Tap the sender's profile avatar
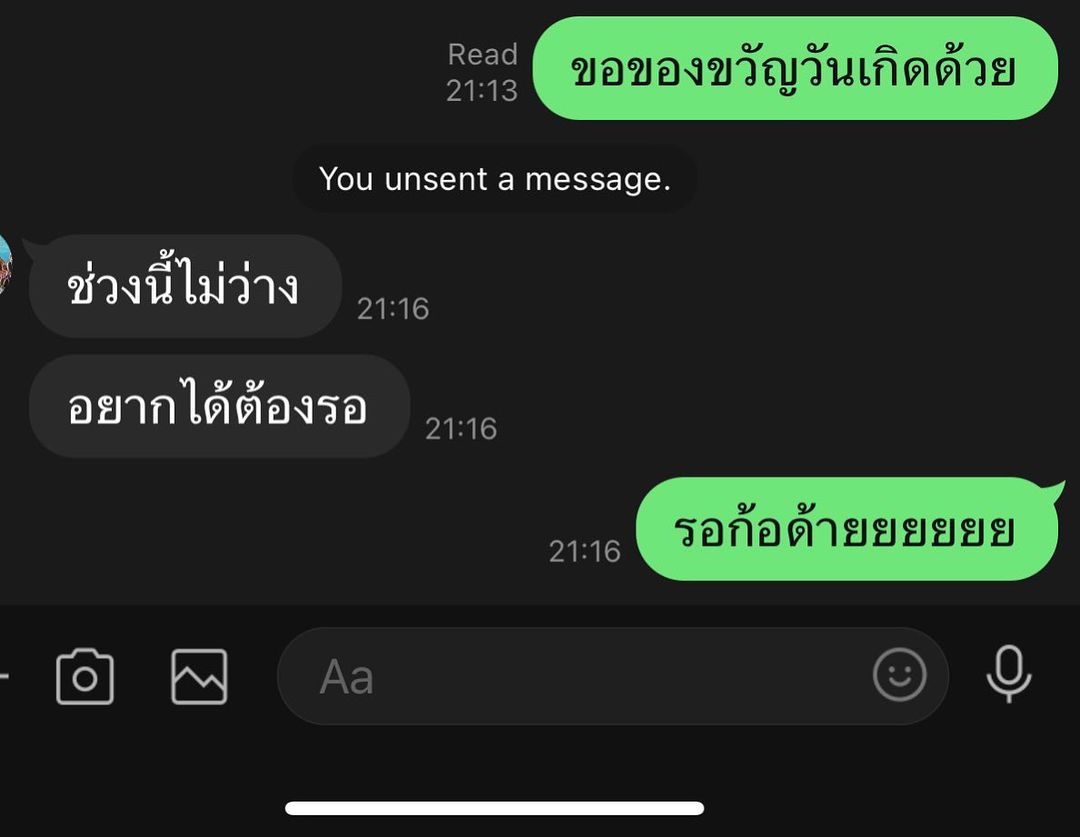Viewport: 1080px width, 837px height. tap(6, 265)
